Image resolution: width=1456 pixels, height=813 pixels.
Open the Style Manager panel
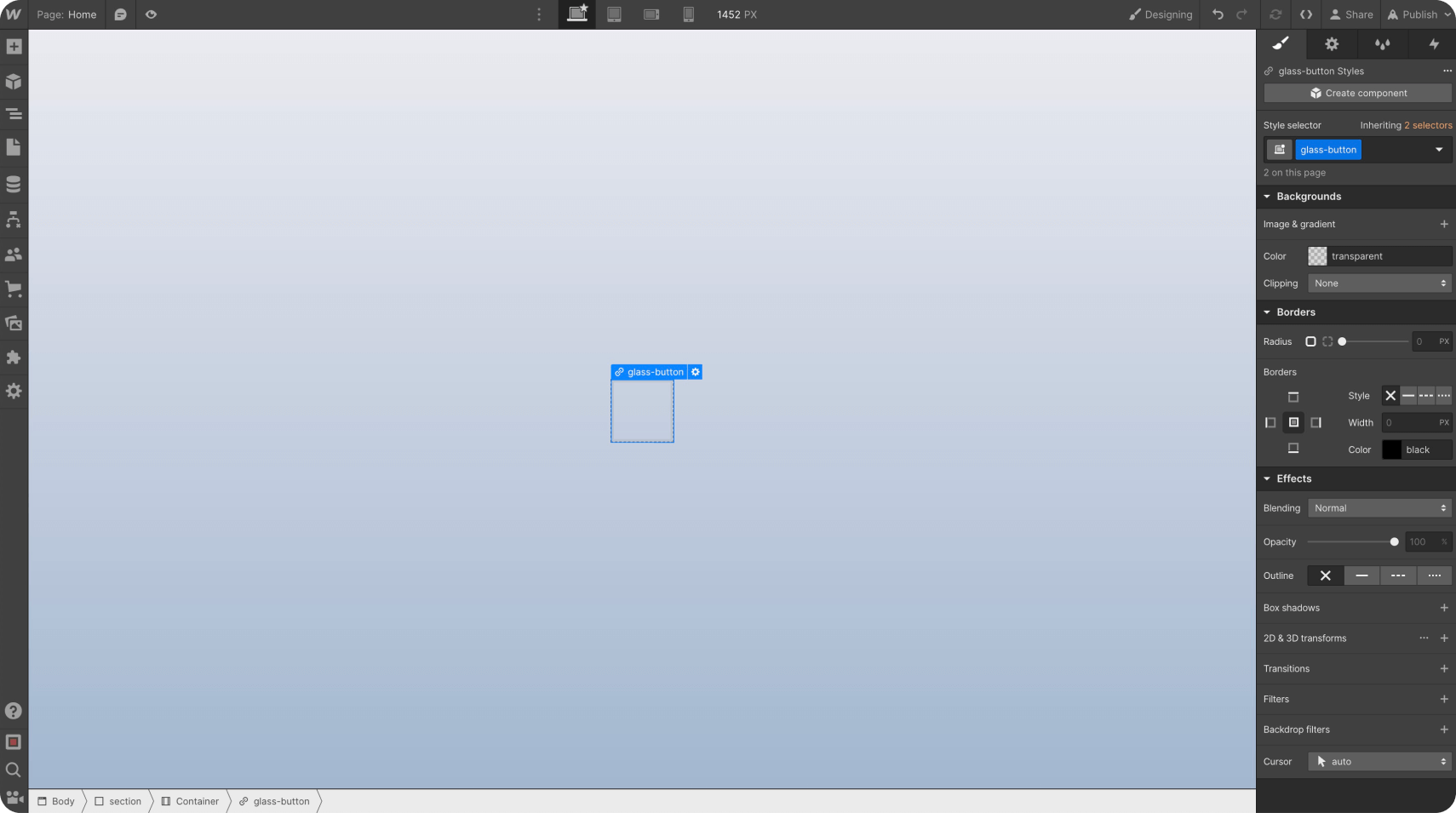(x=1382, y=43)
